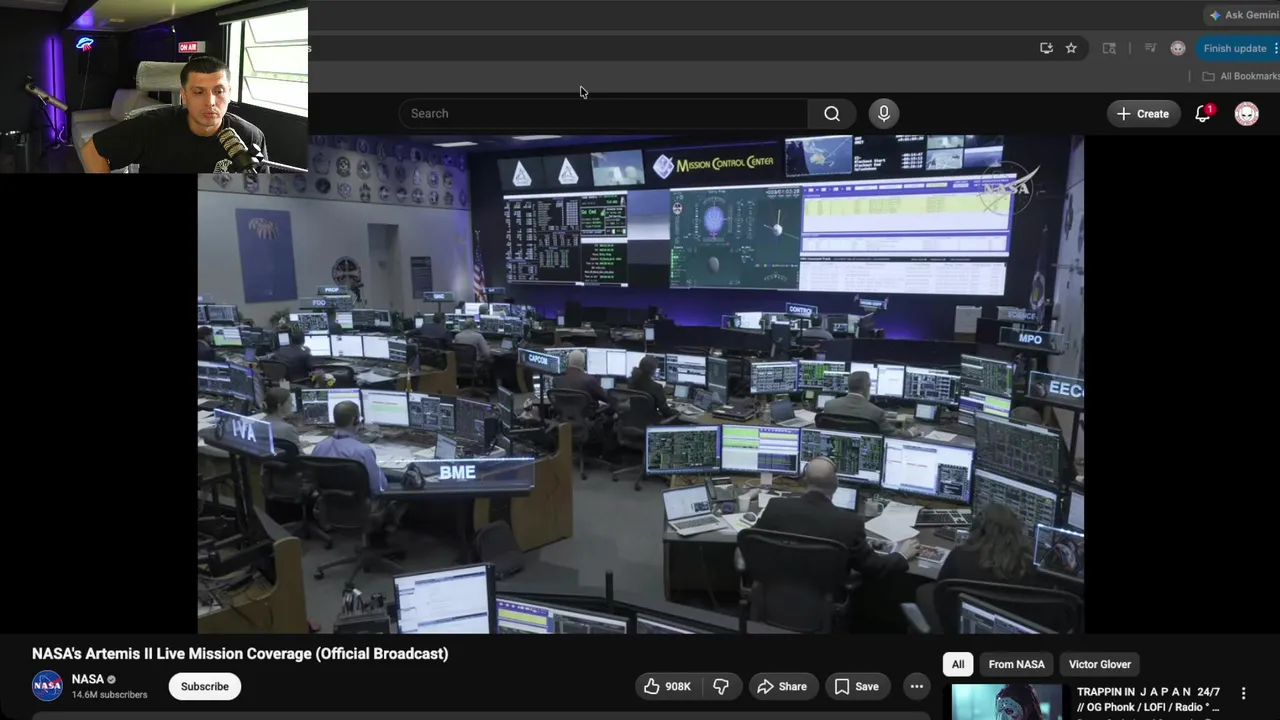Start voice search with the microphone icon

pyautogui.click(x=883, y=114)
